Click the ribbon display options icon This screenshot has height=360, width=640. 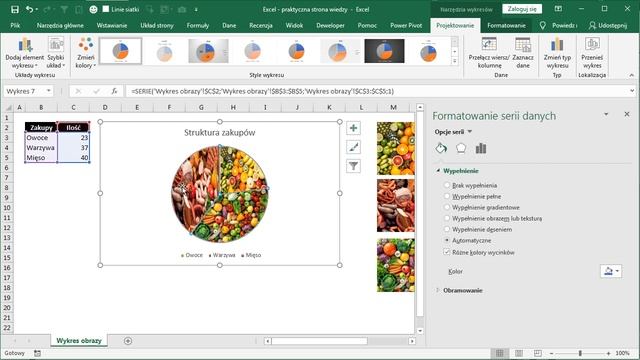(558, 9)
